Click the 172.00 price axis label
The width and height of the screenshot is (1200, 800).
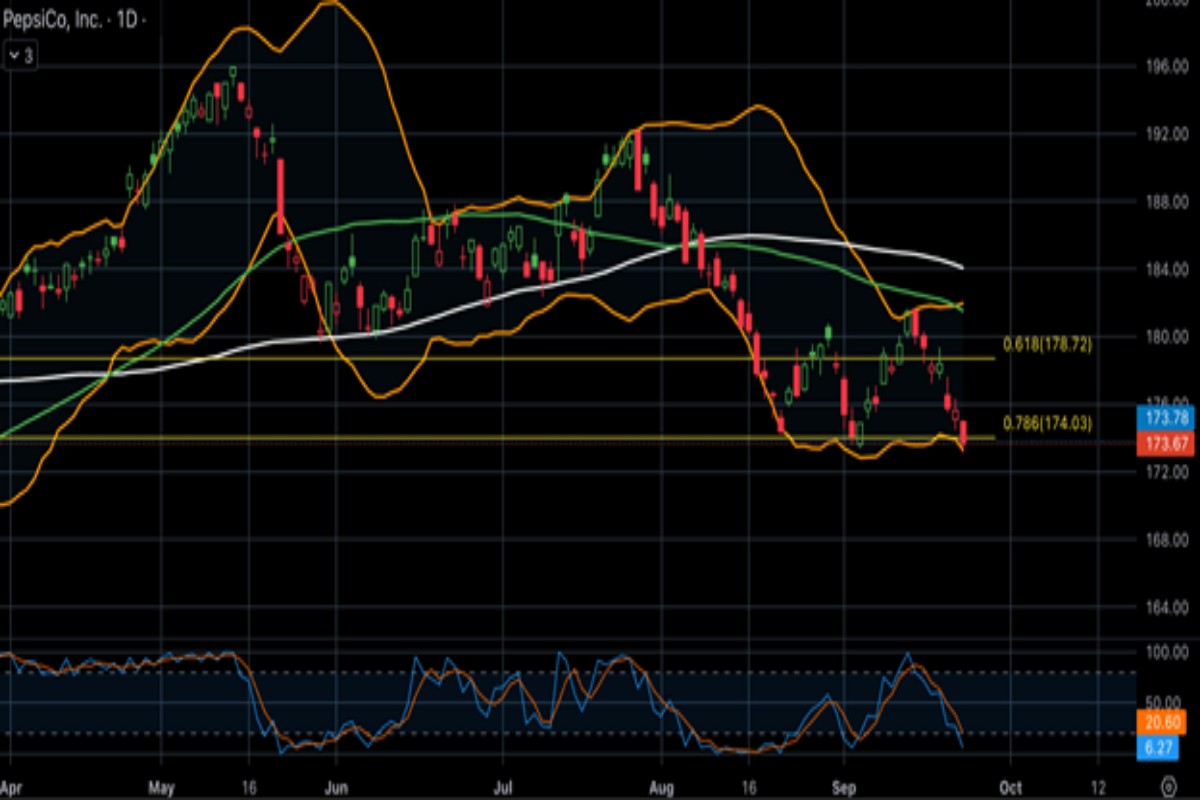click(x=1166, y=471)
